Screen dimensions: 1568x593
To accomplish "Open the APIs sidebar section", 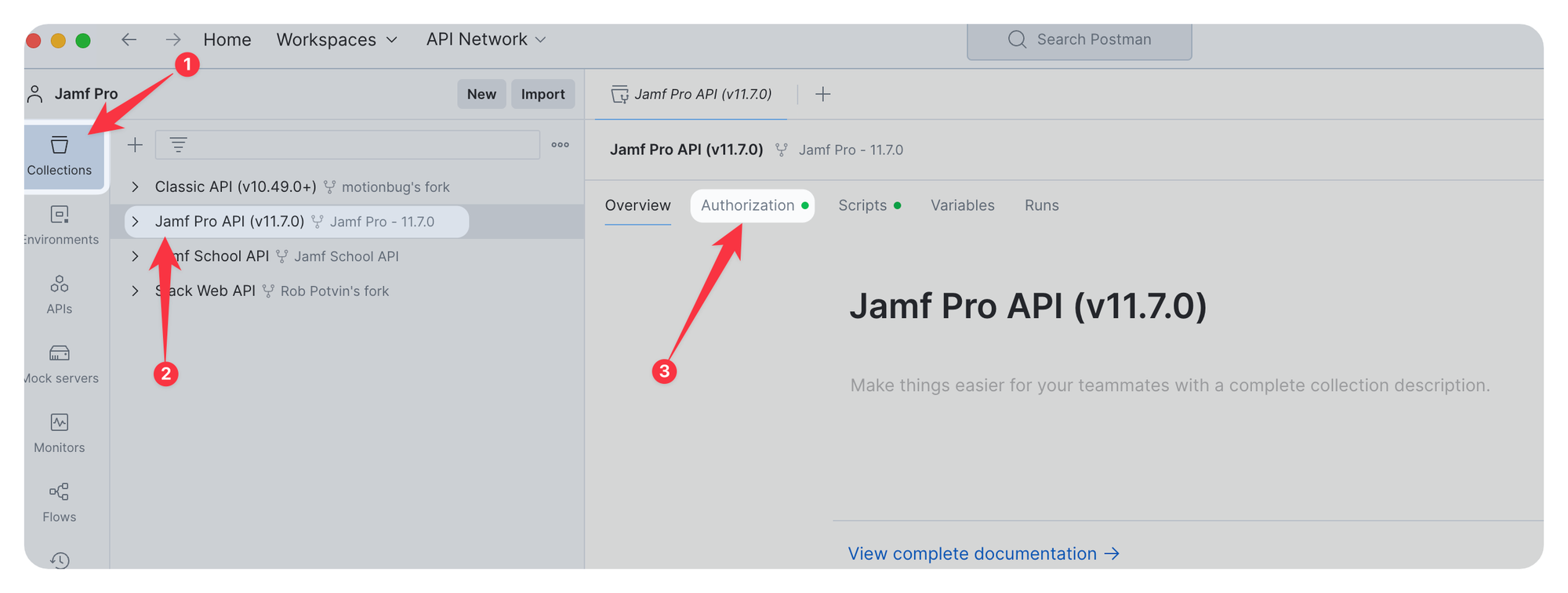I will tap(60, 295).
